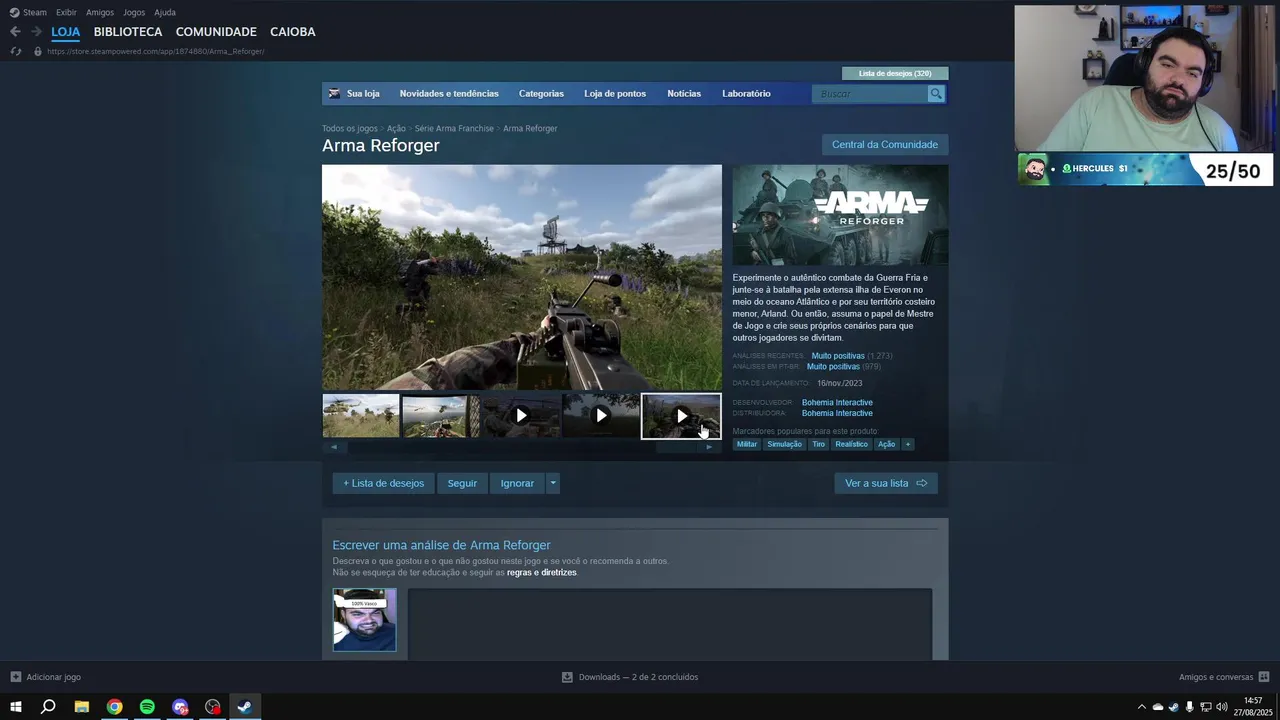Open Todos os jogos breadcrumb
Screen dimensions: 1280x720
tap(350, 128)
